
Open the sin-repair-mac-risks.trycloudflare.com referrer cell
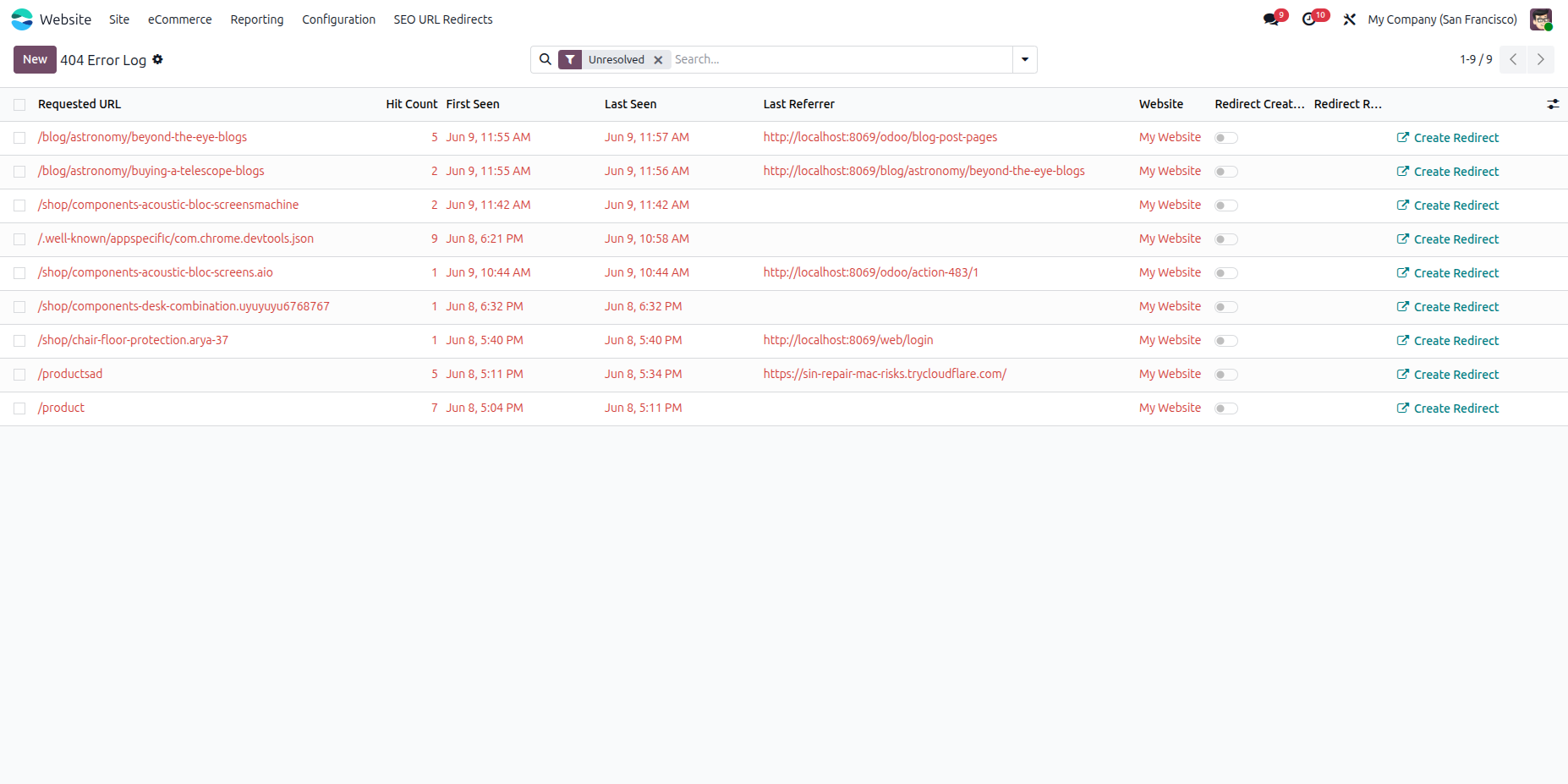pos(885,374)
